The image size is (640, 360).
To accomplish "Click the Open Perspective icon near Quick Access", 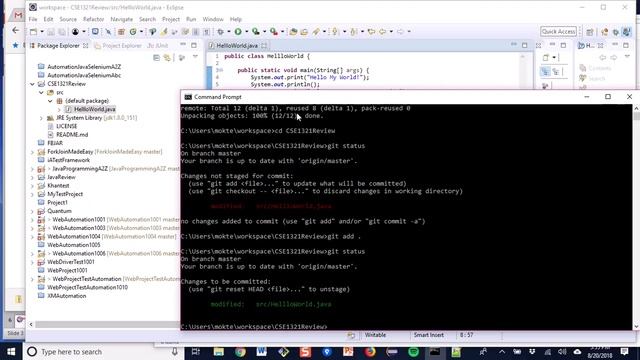I will (x=589, y=31).
